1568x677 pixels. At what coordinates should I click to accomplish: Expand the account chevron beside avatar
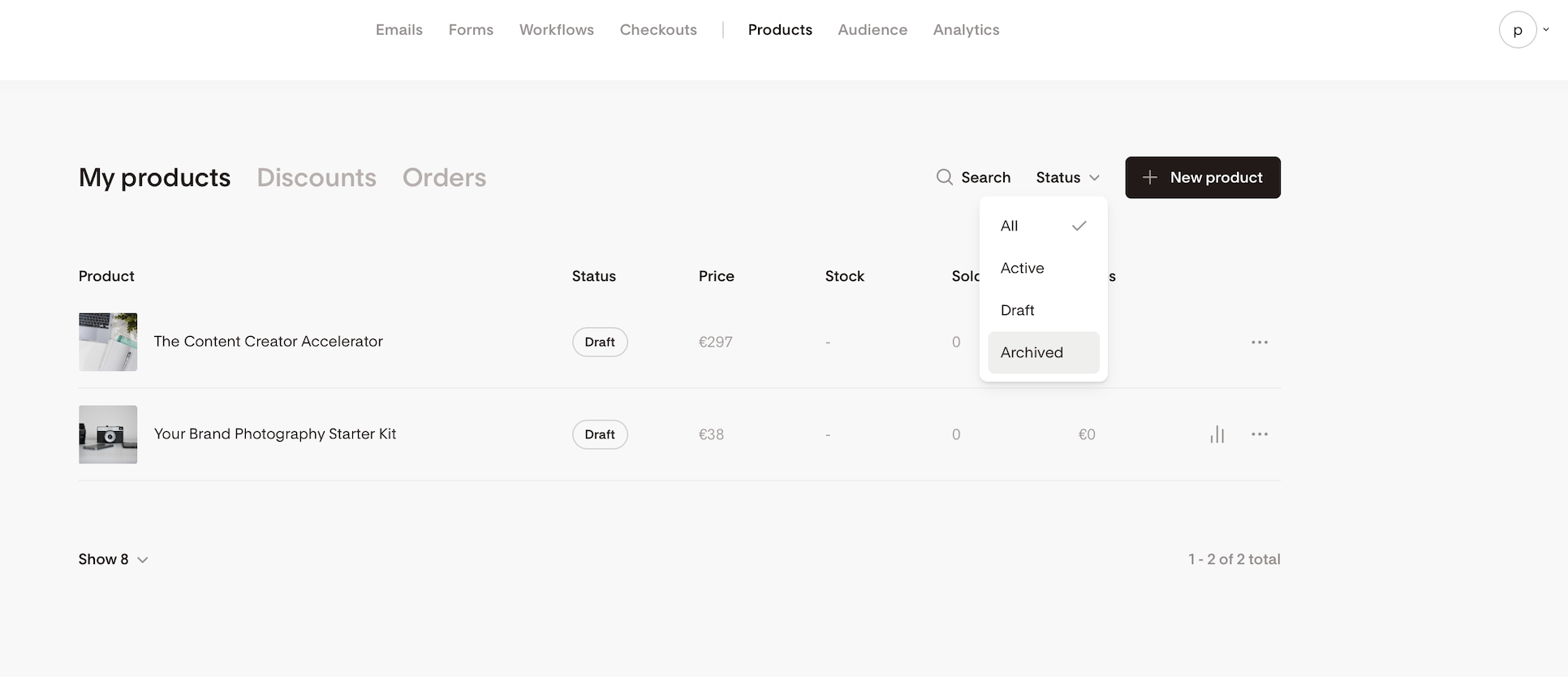coord(1546,29)
